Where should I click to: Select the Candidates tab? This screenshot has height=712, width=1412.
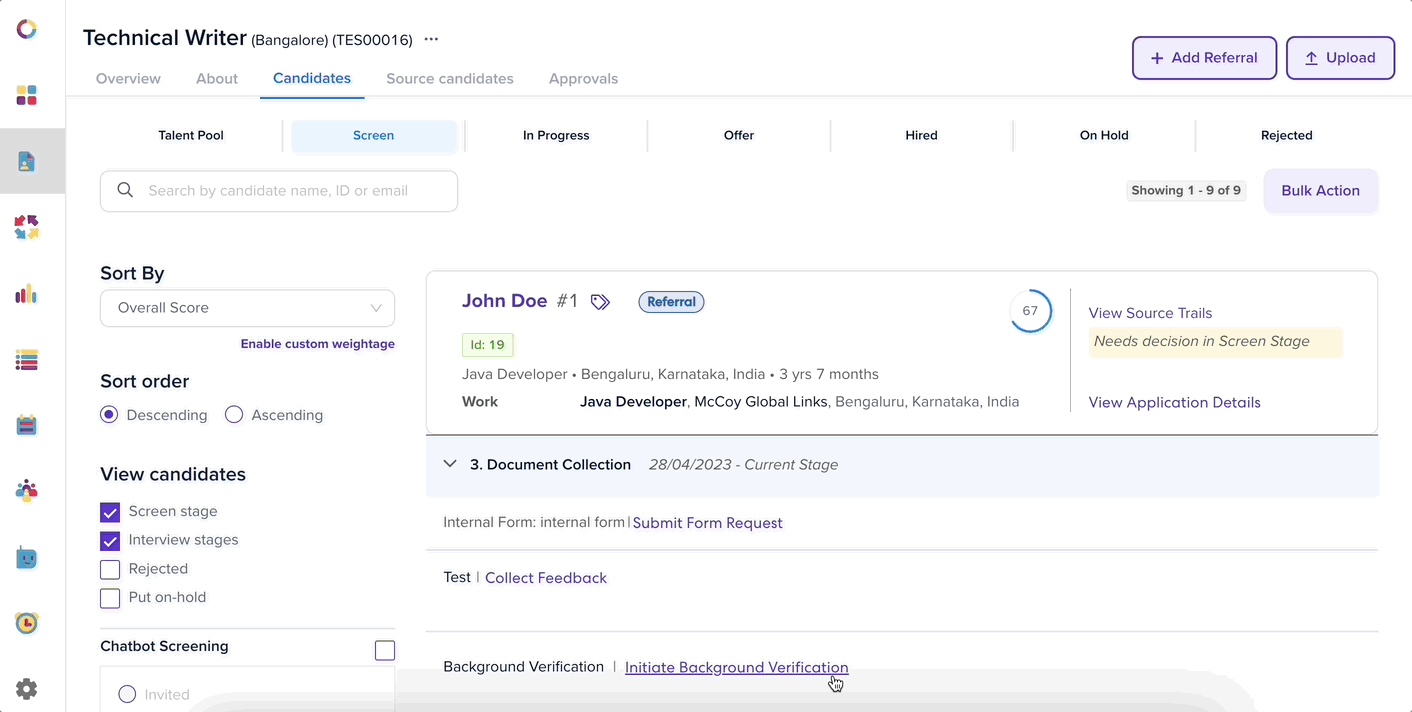coord(312,78)
